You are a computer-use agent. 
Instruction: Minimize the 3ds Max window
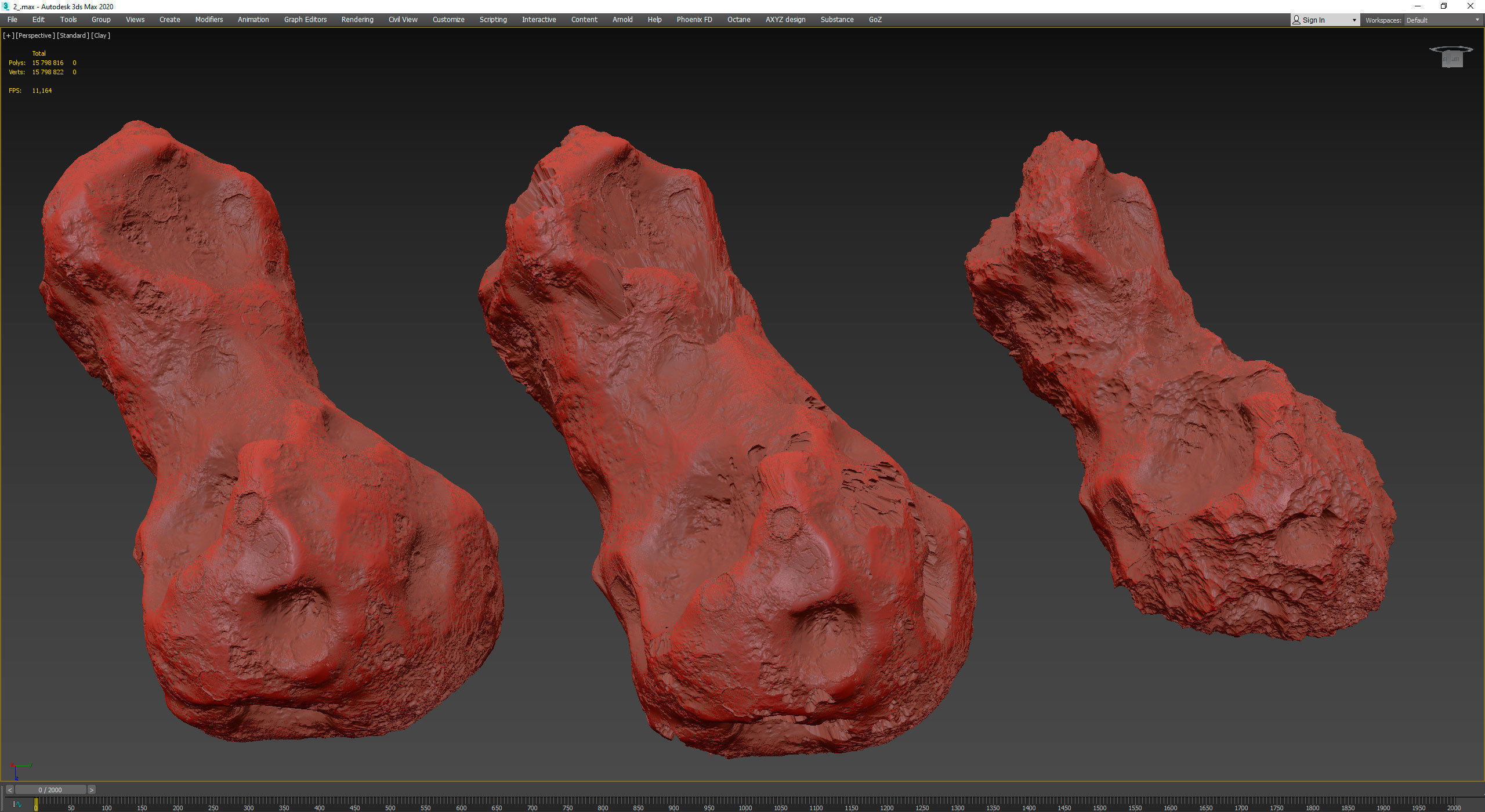pos(1418,6)
